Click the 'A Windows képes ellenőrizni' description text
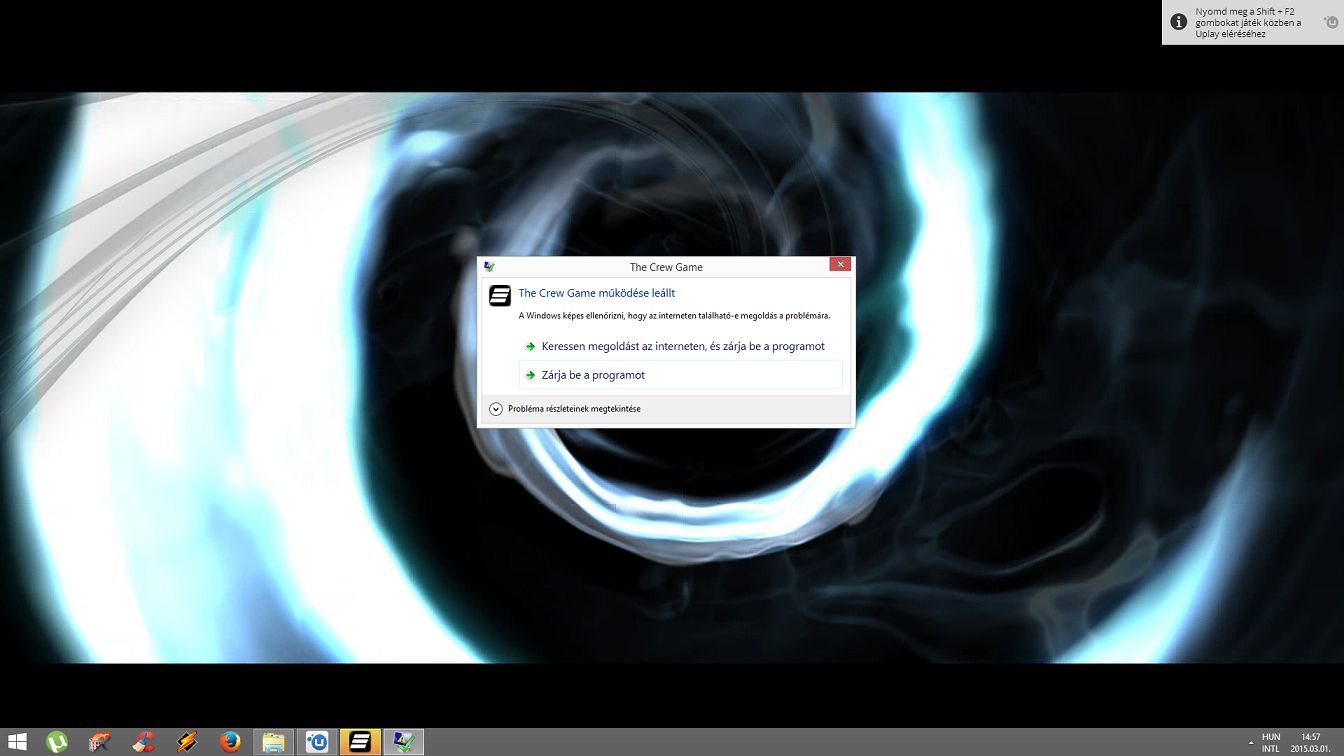Image resolution: width=1344 pixels, height=756 pixels. 674,316
